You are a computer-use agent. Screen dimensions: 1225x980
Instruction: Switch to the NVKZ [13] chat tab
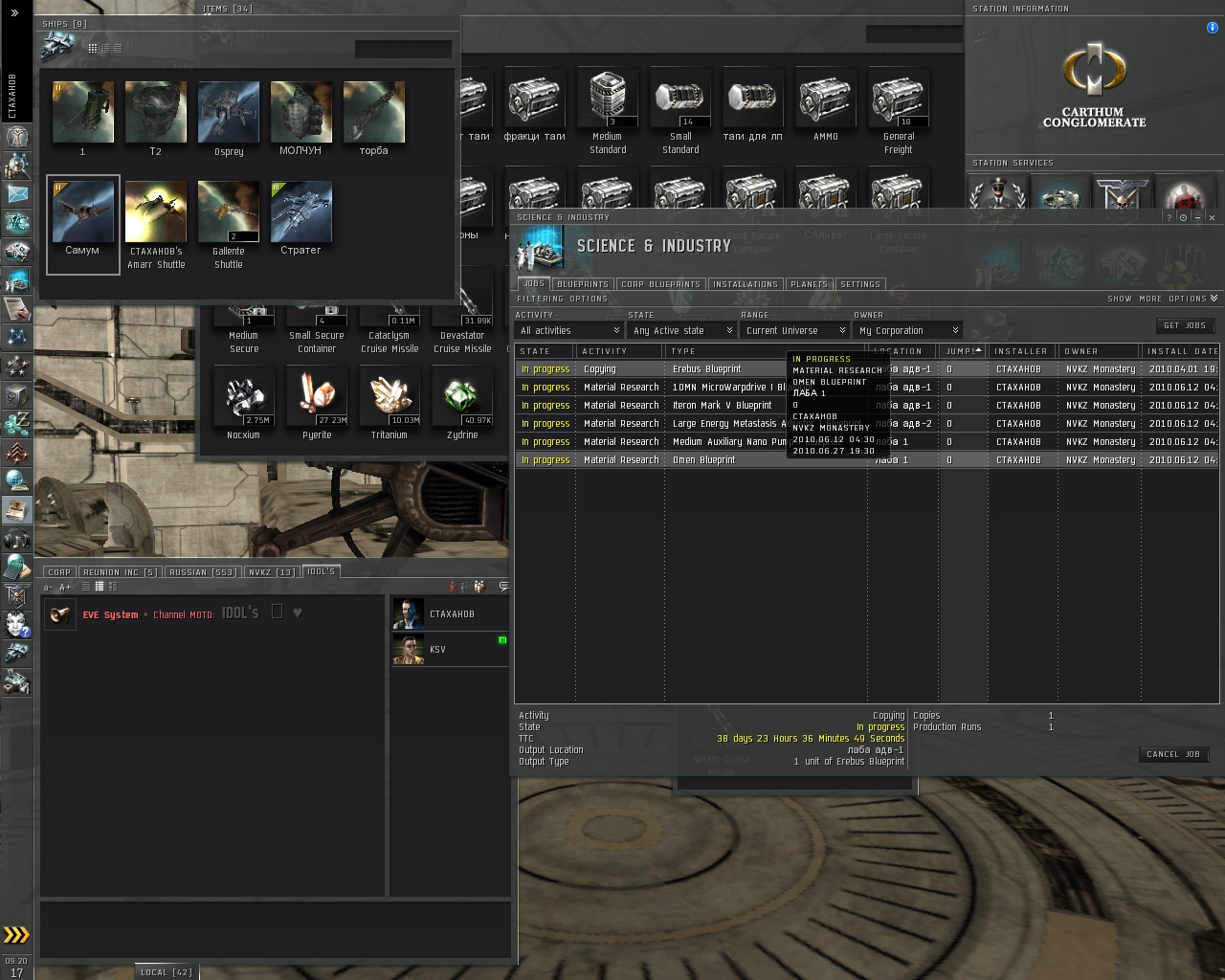pos(272,572)
